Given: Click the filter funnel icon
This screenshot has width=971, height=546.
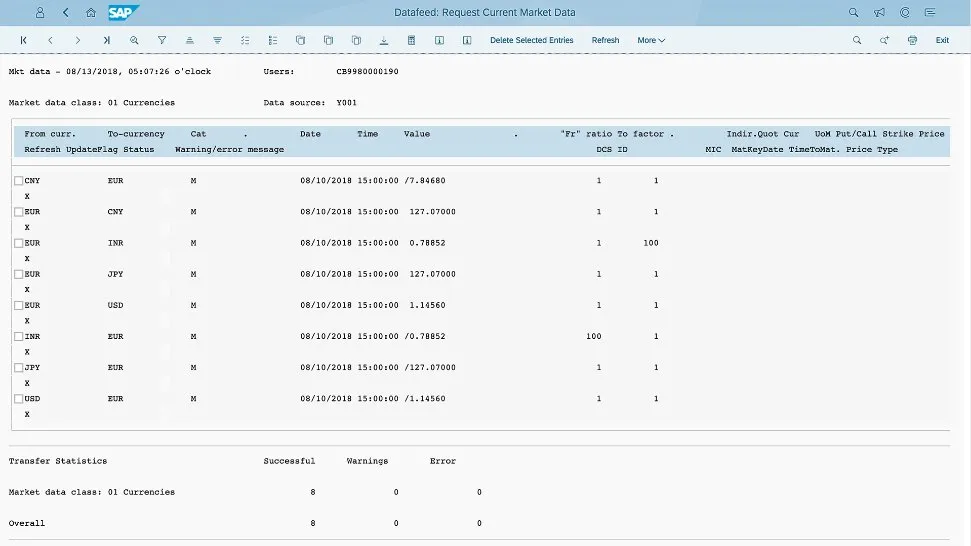Looking at the screenshot, I should (162, 40).
